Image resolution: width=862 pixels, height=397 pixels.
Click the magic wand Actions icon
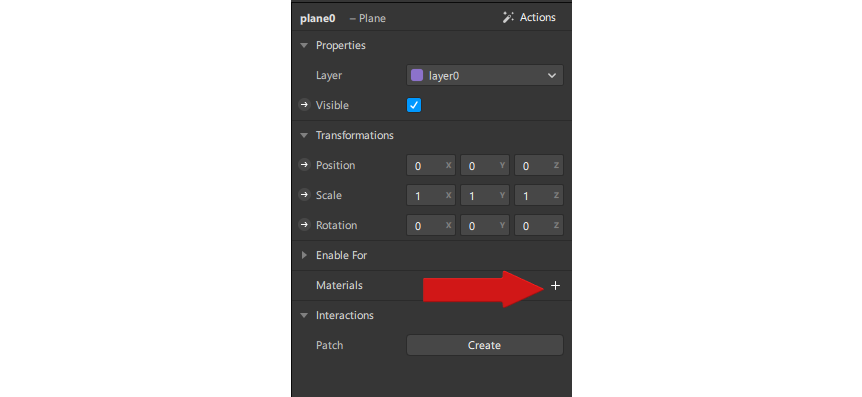click(x=509, y=18)
